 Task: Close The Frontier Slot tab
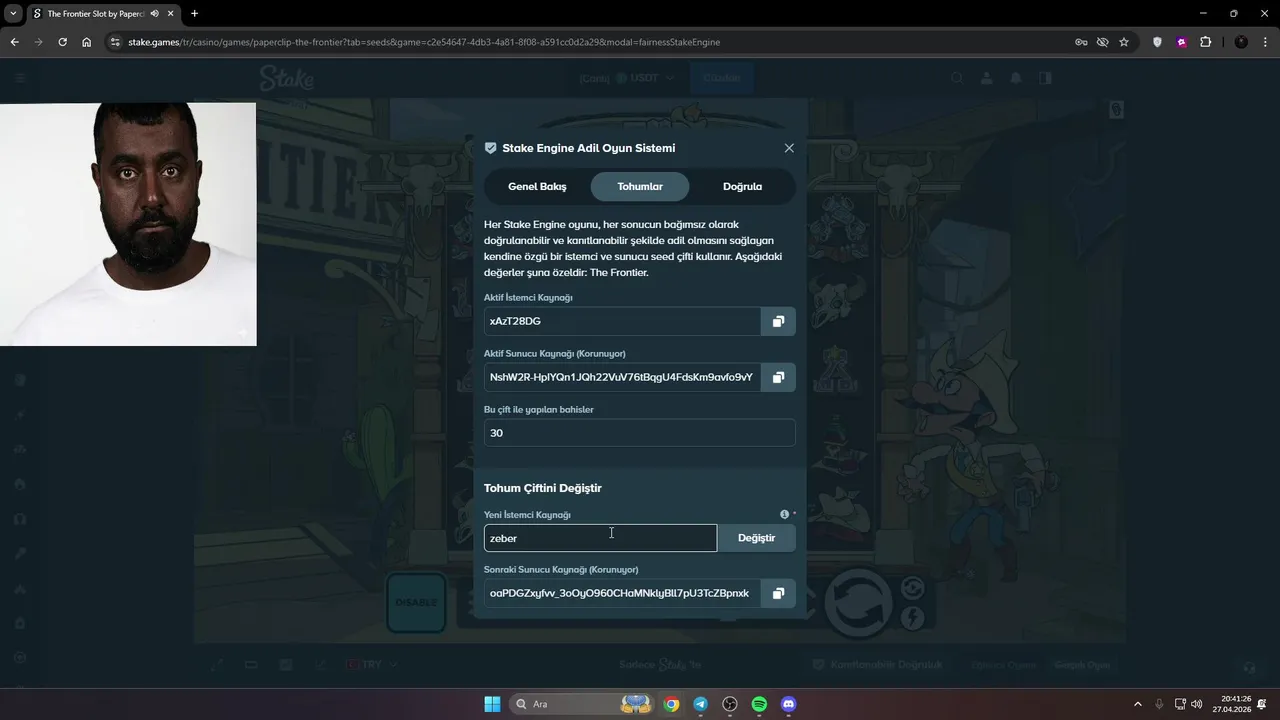(x=170, y=14)
